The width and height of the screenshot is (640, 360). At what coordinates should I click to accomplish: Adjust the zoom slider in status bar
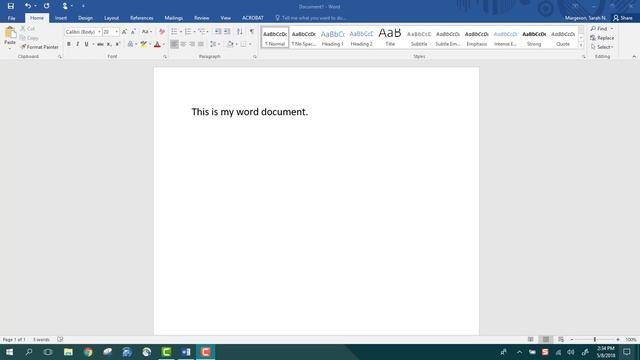pyautogui.click(x=595, y=340)
